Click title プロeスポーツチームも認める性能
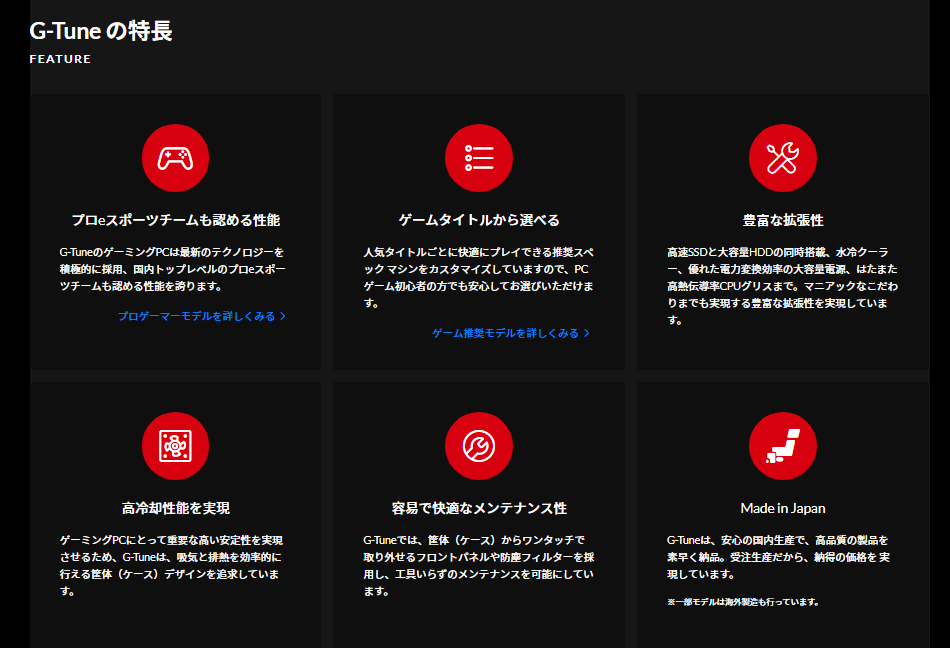 point(176,220)
